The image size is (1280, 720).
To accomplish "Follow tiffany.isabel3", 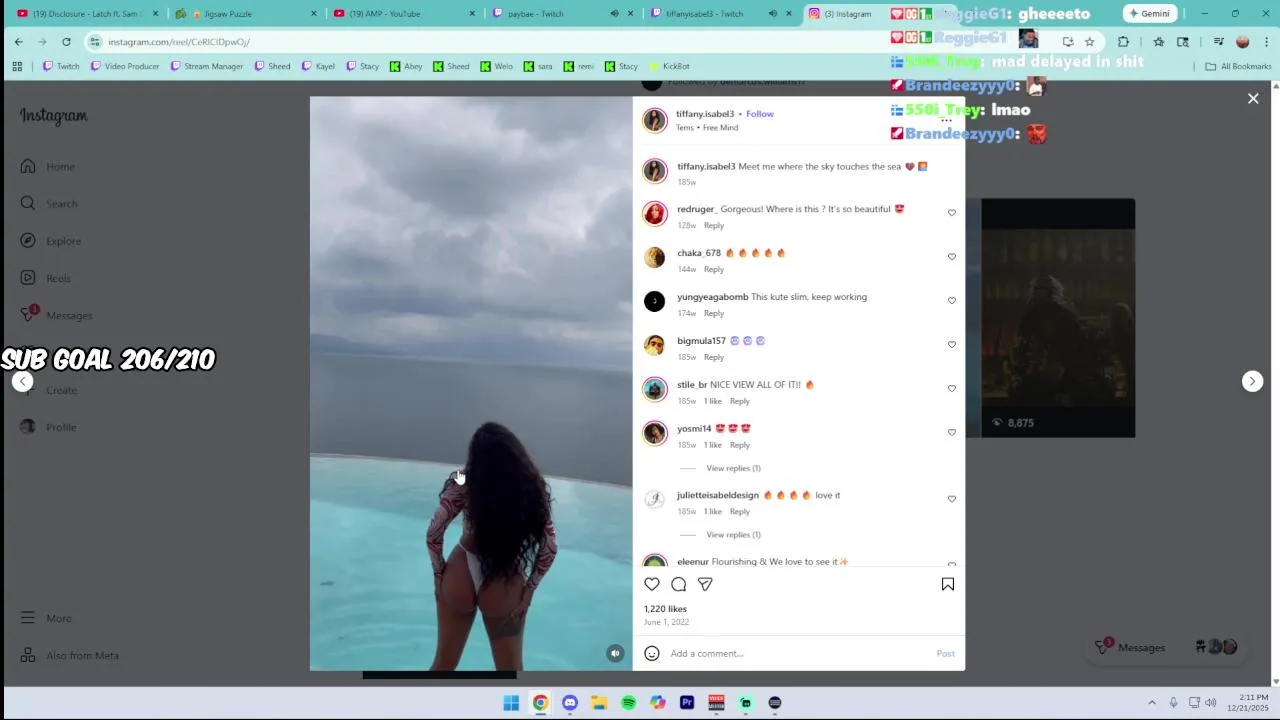I will tap(760, 114).
